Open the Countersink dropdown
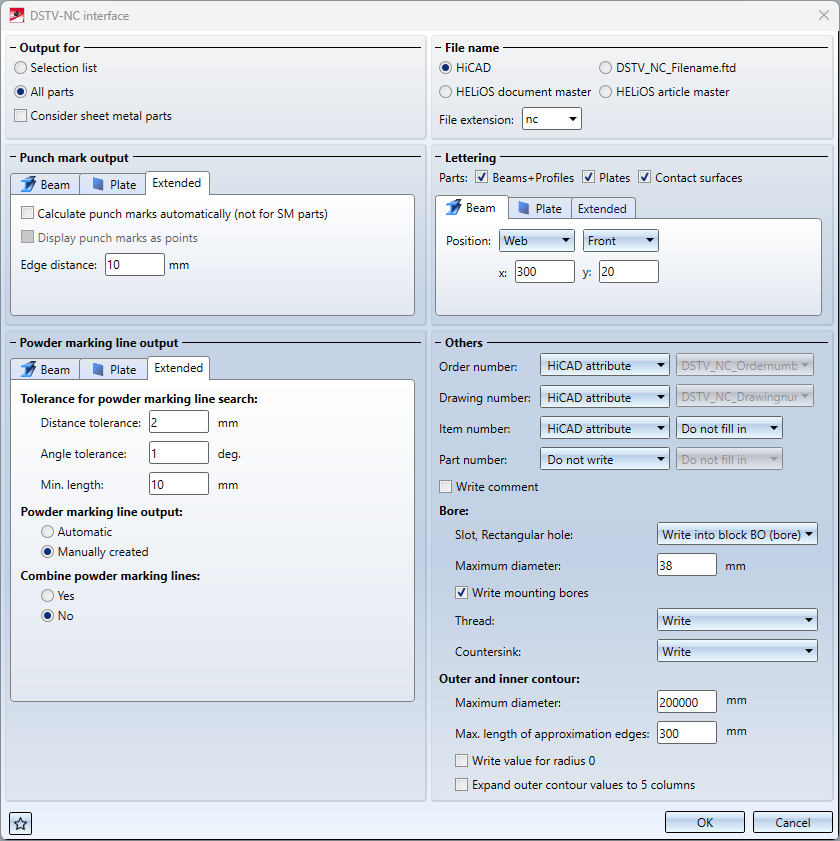Viewport: 840px width, 841px height. click(x=737, y=651)
